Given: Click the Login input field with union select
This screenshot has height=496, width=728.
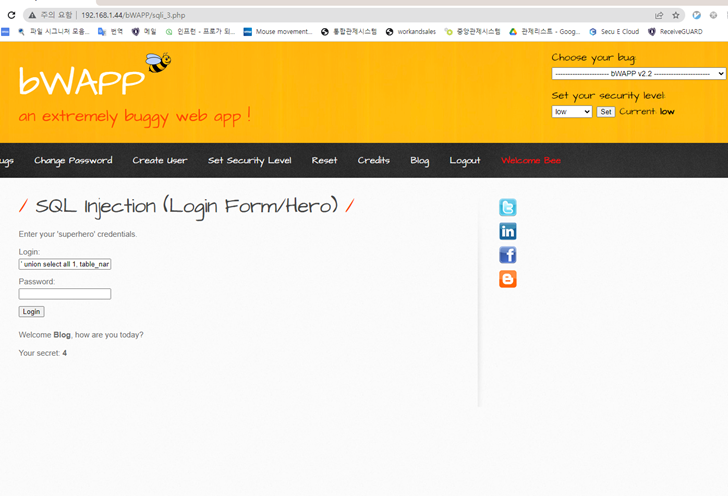Looking at the screenshot, I should point(65,264).
